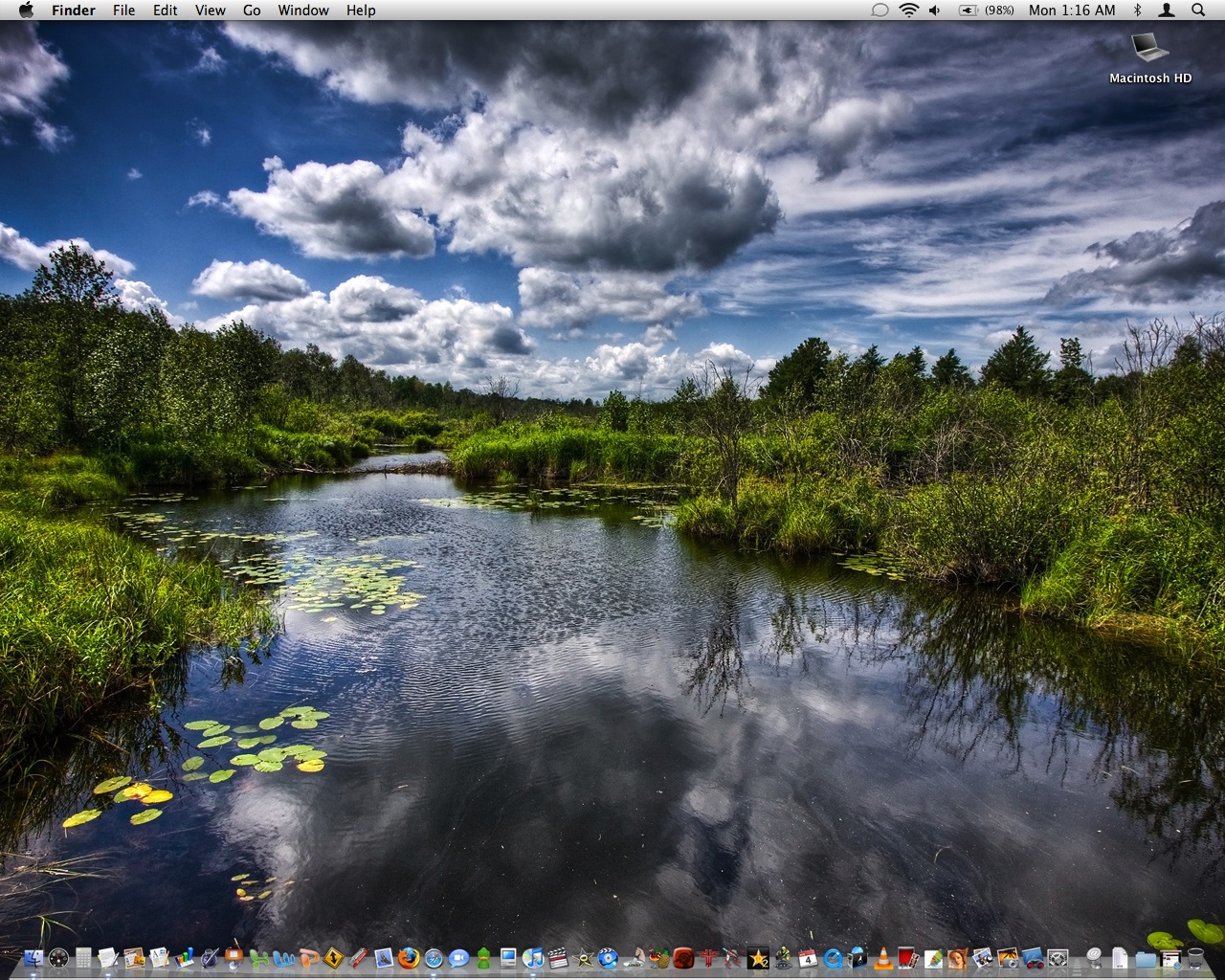The width and height of the screenshot is (1225, 980).
Task: Click the clapperboard icon in Dock
Action: [558, 957]
